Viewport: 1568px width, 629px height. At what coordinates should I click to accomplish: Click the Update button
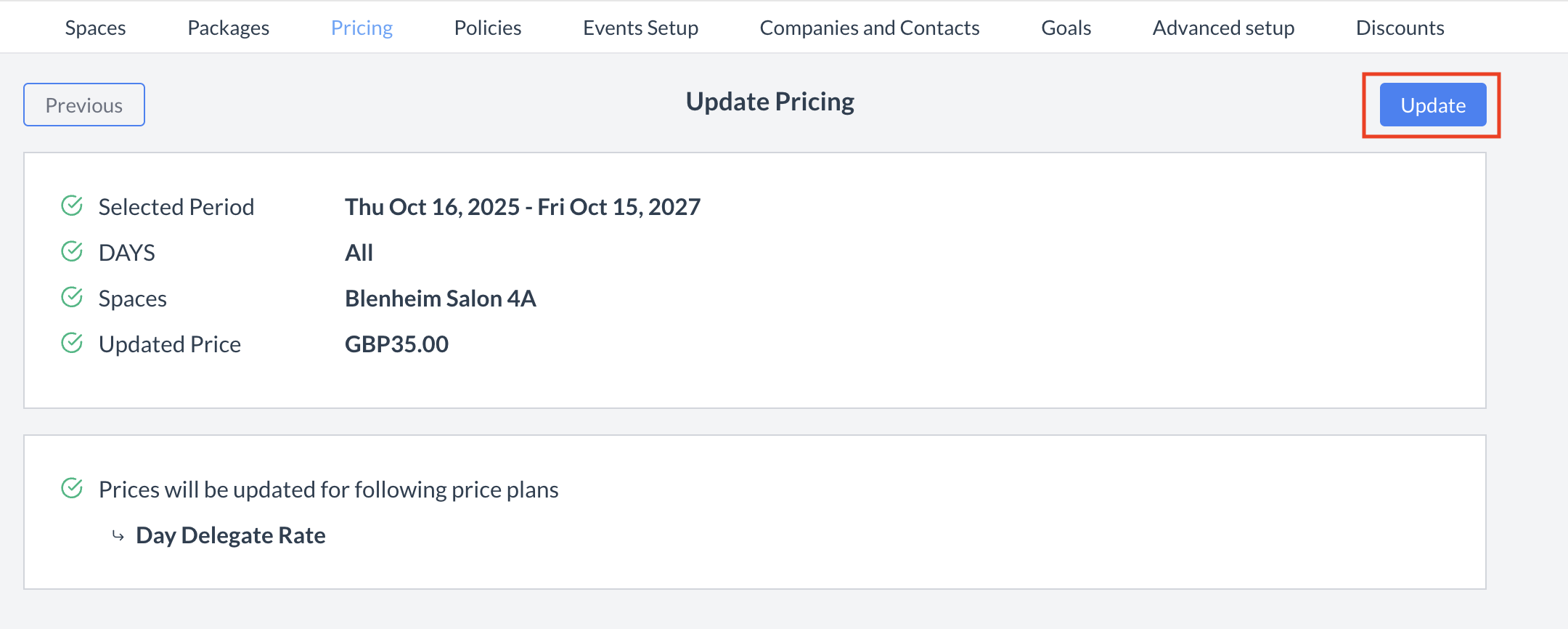tap(1432, 105)
